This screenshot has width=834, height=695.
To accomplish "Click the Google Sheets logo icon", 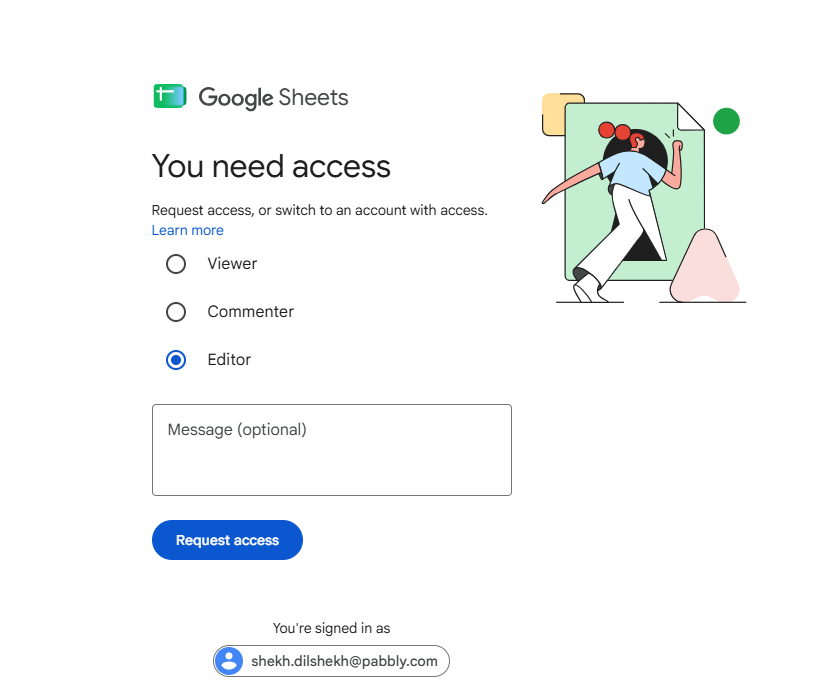I will [x=170, y=96].
